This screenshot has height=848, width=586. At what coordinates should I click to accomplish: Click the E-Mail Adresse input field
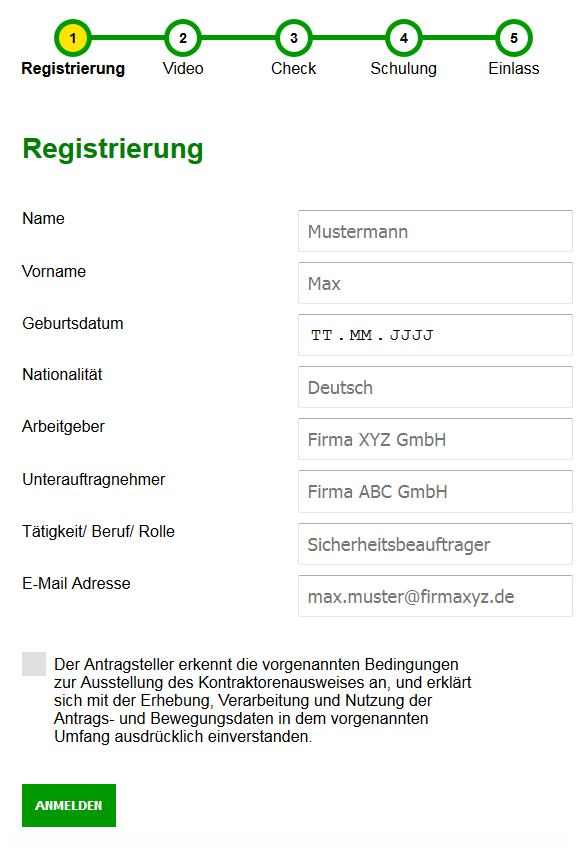[x=435, y=595]
